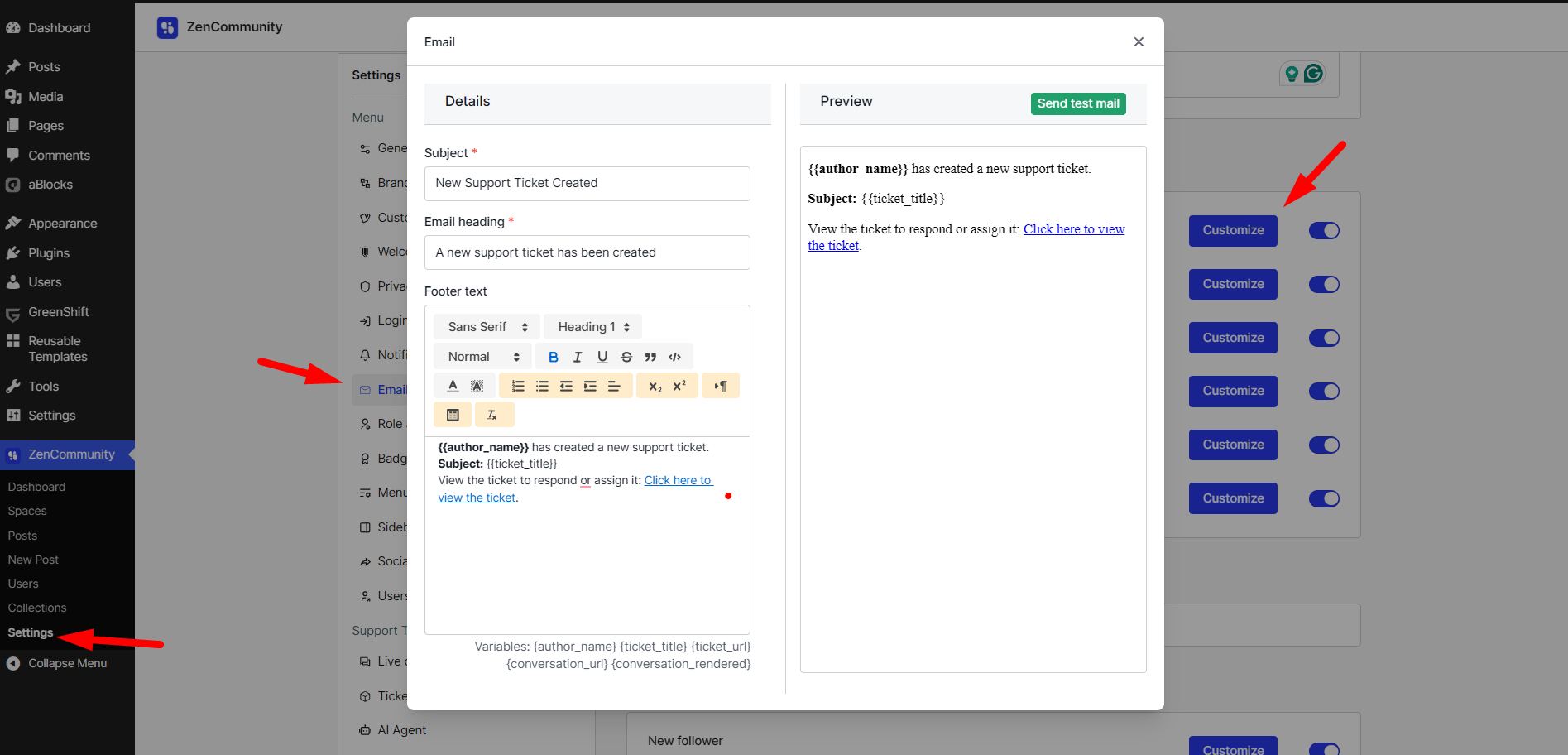Click the code block icon beside clear formatting
The width and height of the screenshot is (1568, 755).
453,415
